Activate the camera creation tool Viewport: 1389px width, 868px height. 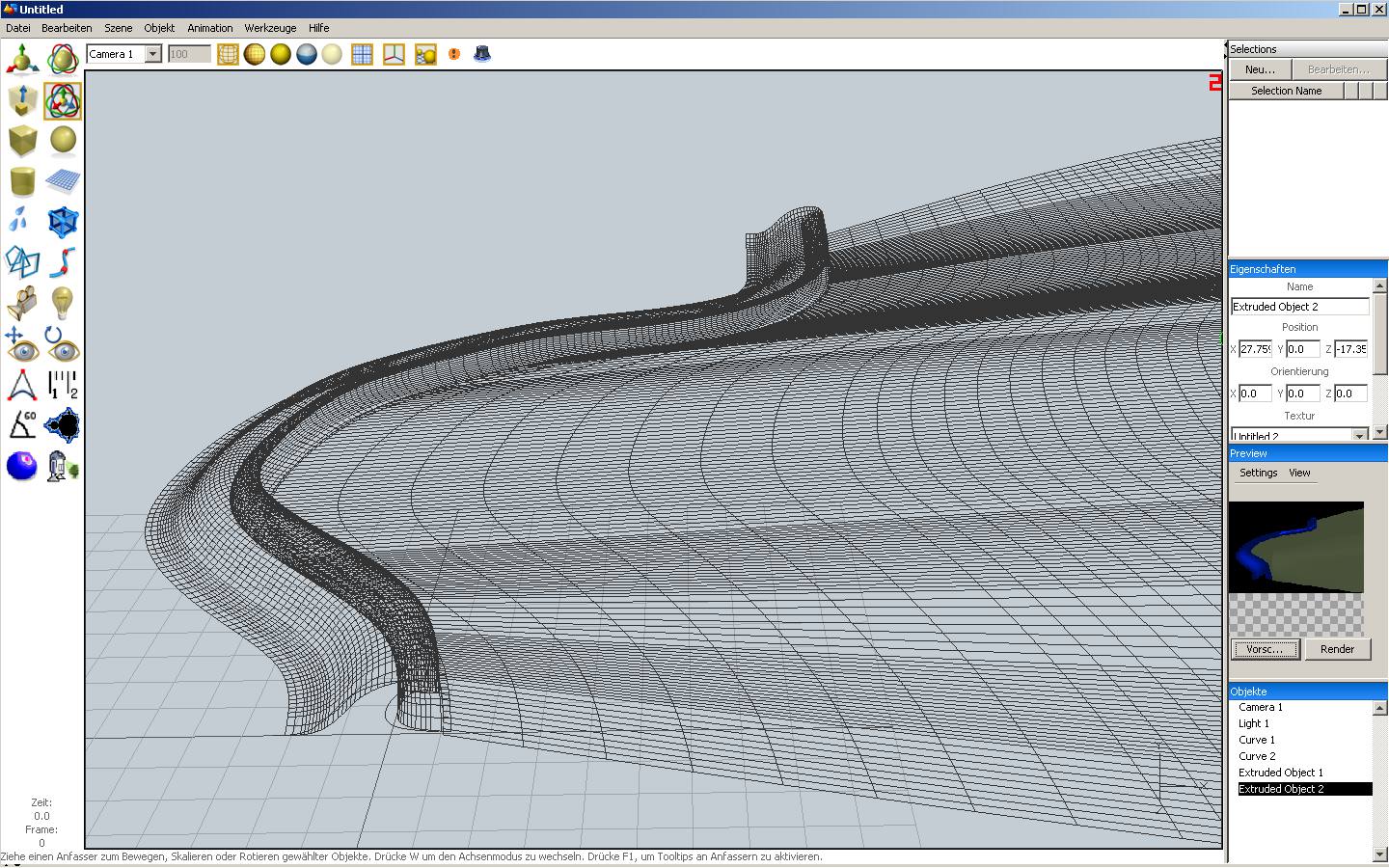pyautogui.click(x=22, y=303)
